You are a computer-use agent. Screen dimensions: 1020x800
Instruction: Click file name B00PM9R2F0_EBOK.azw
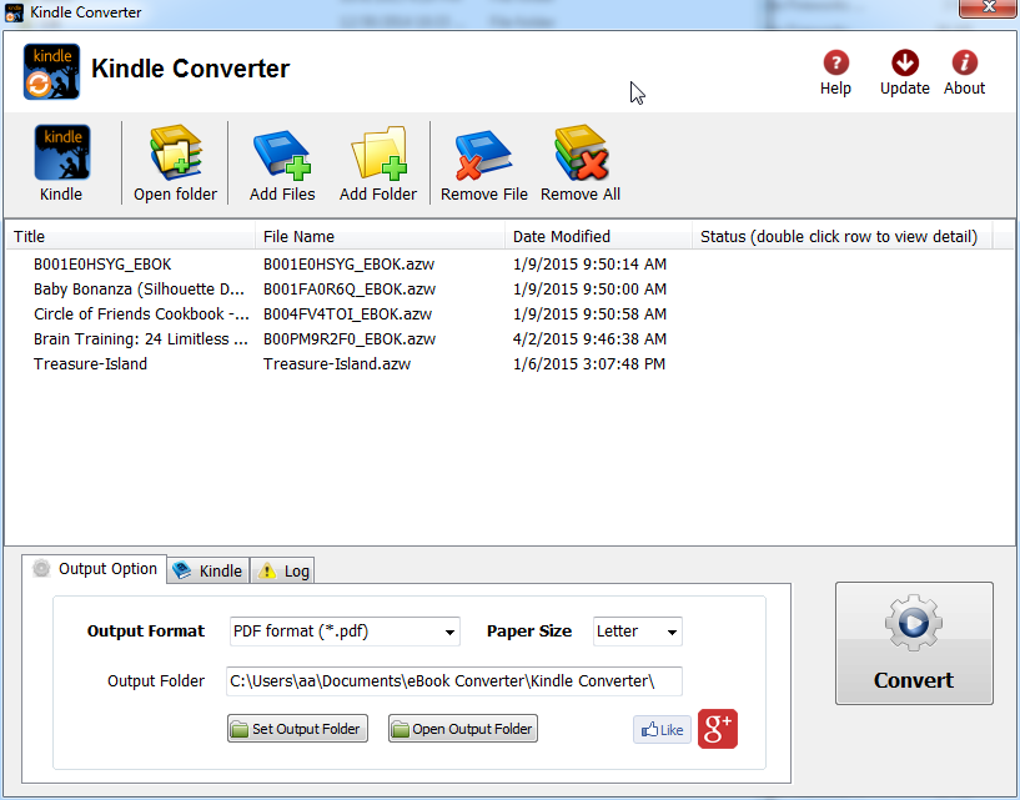[x=349, y=339]
